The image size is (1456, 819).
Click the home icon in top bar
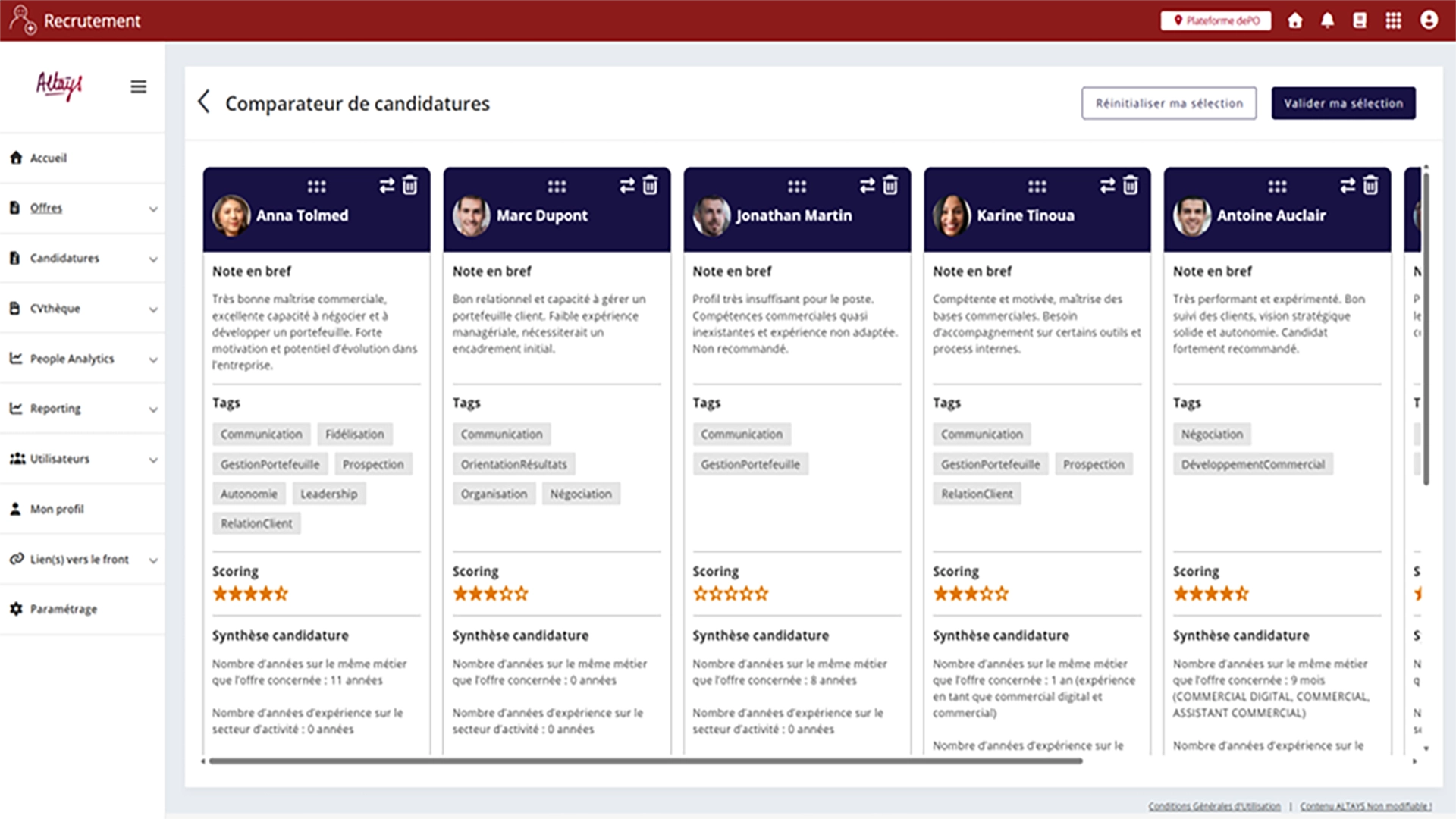point(1295,20)
